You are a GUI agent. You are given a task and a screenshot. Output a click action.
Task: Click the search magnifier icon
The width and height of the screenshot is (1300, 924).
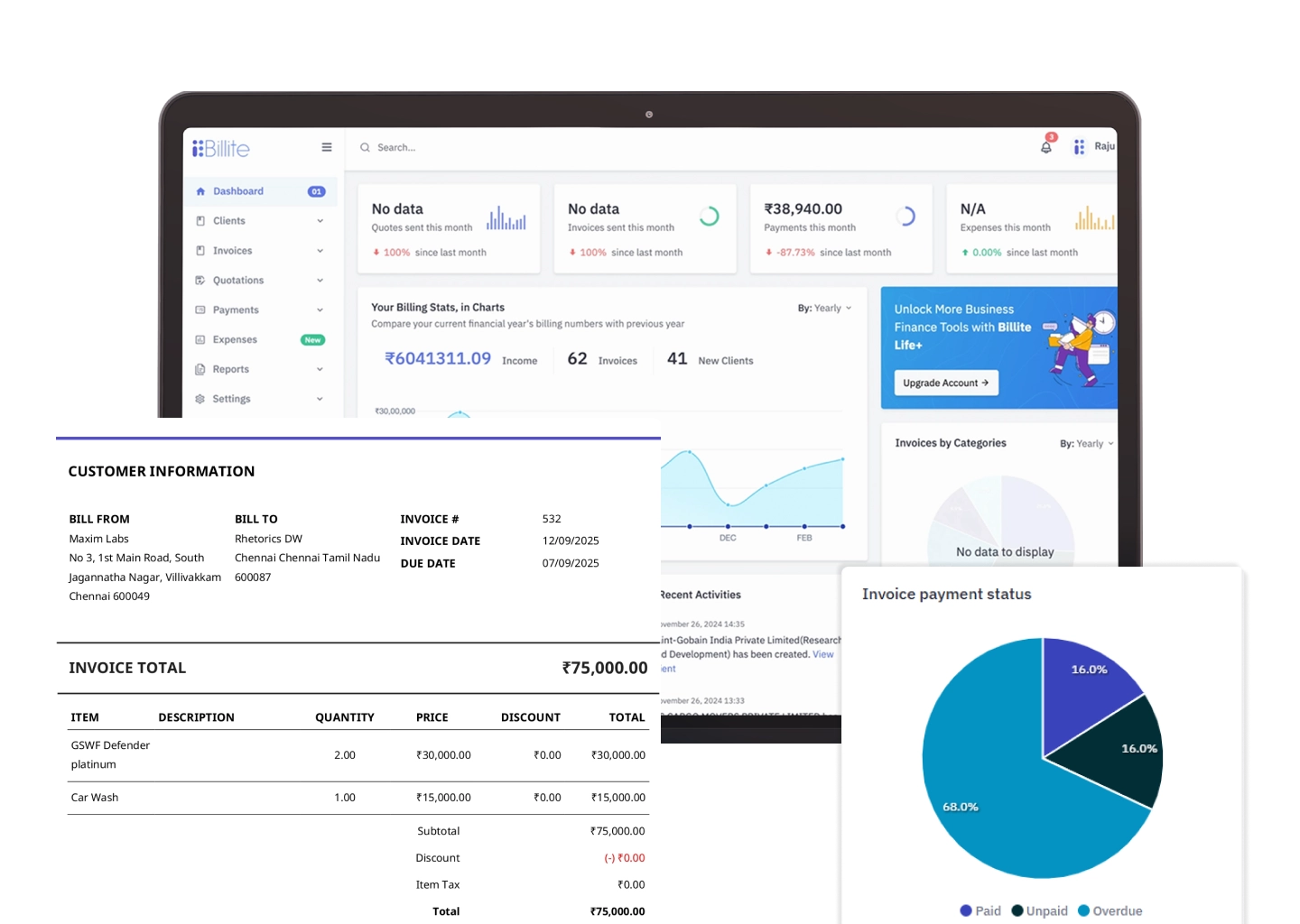366,147
